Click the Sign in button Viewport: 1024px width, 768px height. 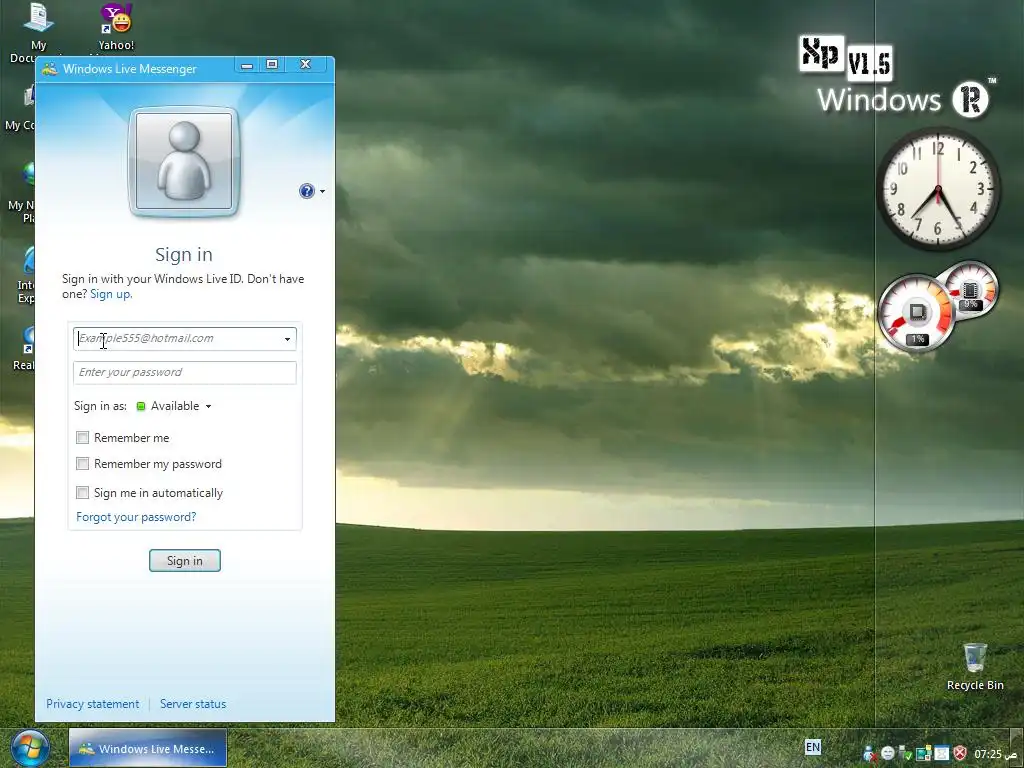[x=185, y=561]
